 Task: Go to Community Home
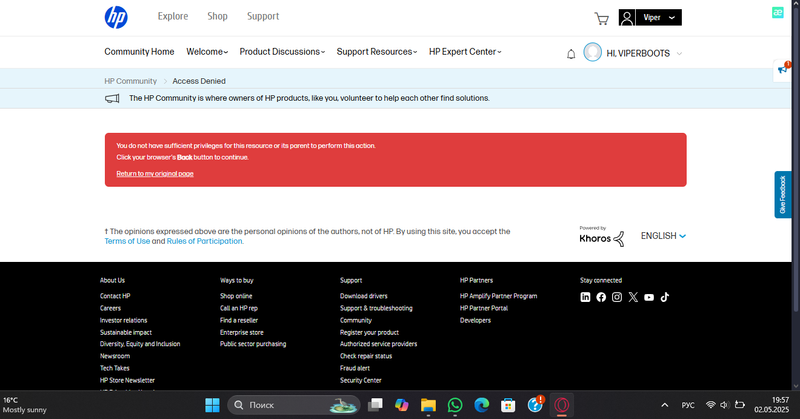[x=139, y=52]
